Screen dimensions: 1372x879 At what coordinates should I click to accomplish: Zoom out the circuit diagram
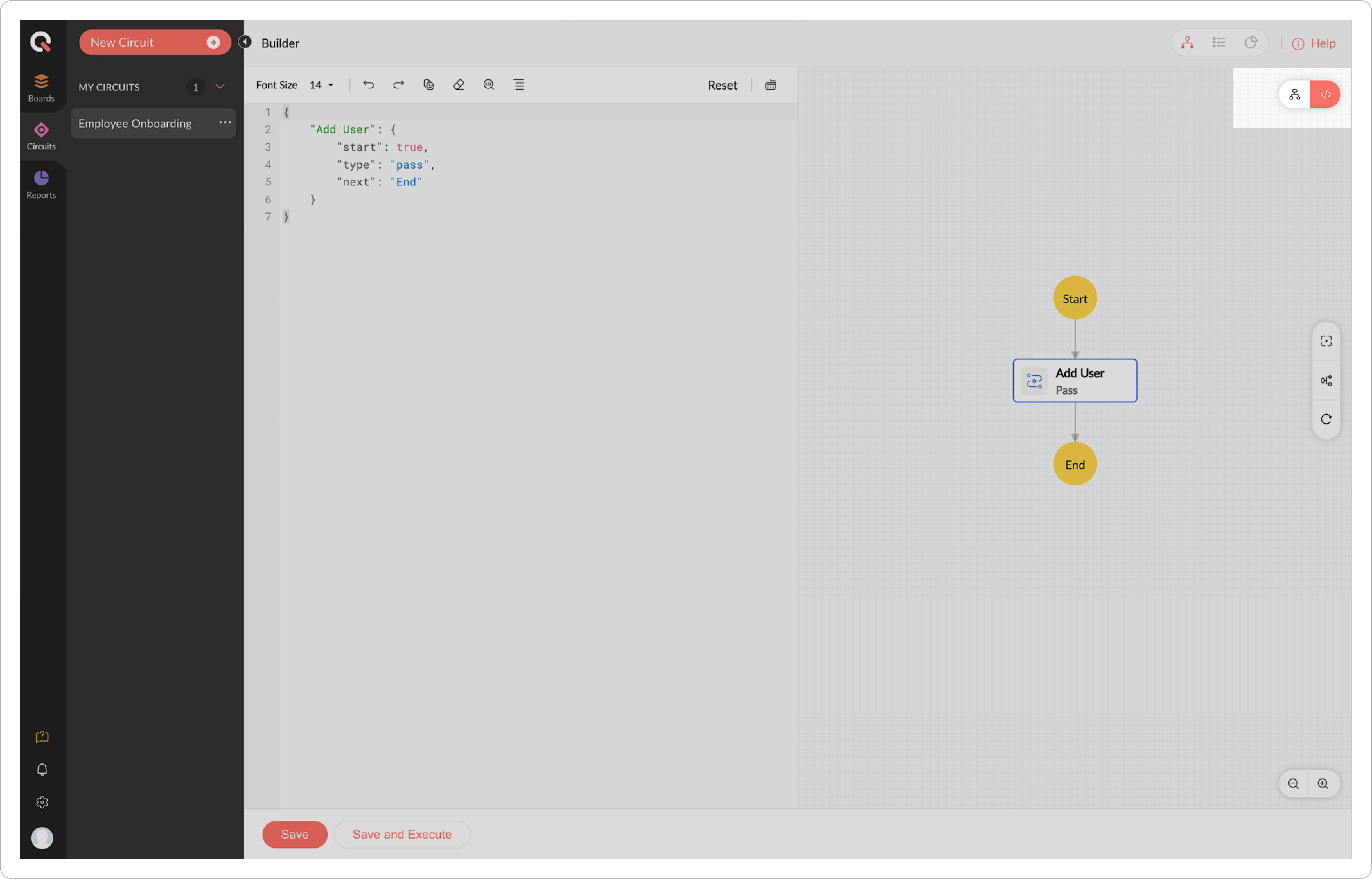[1293, 784]
